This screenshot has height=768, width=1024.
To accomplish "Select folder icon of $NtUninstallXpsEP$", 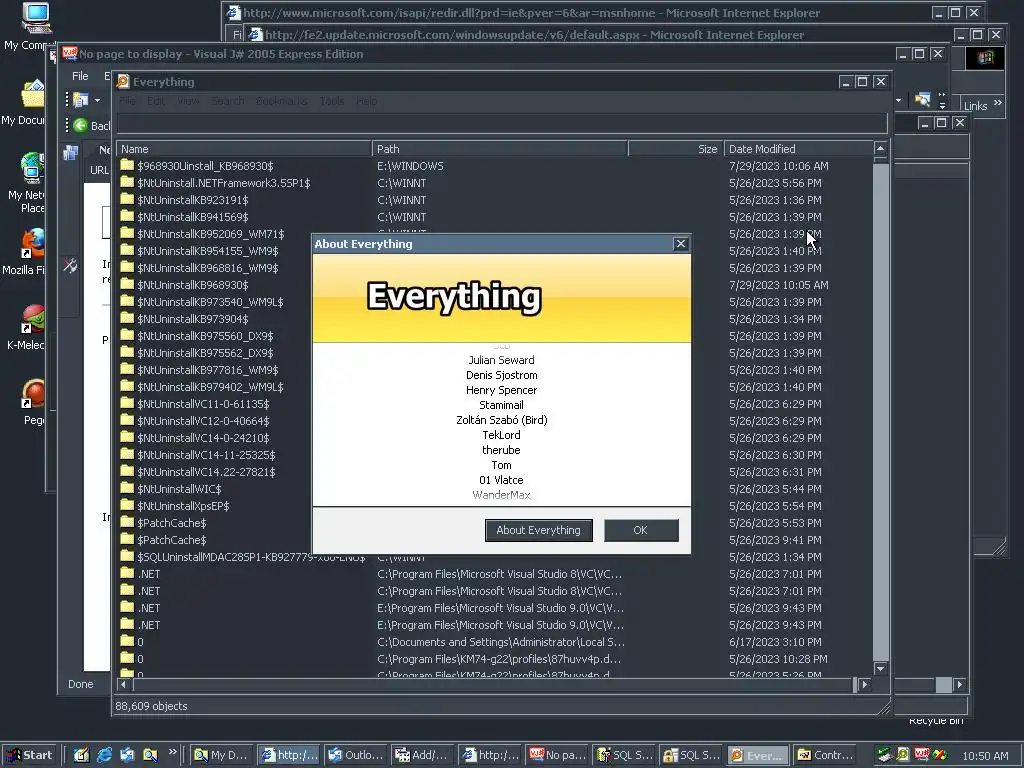I will [127, 505].
